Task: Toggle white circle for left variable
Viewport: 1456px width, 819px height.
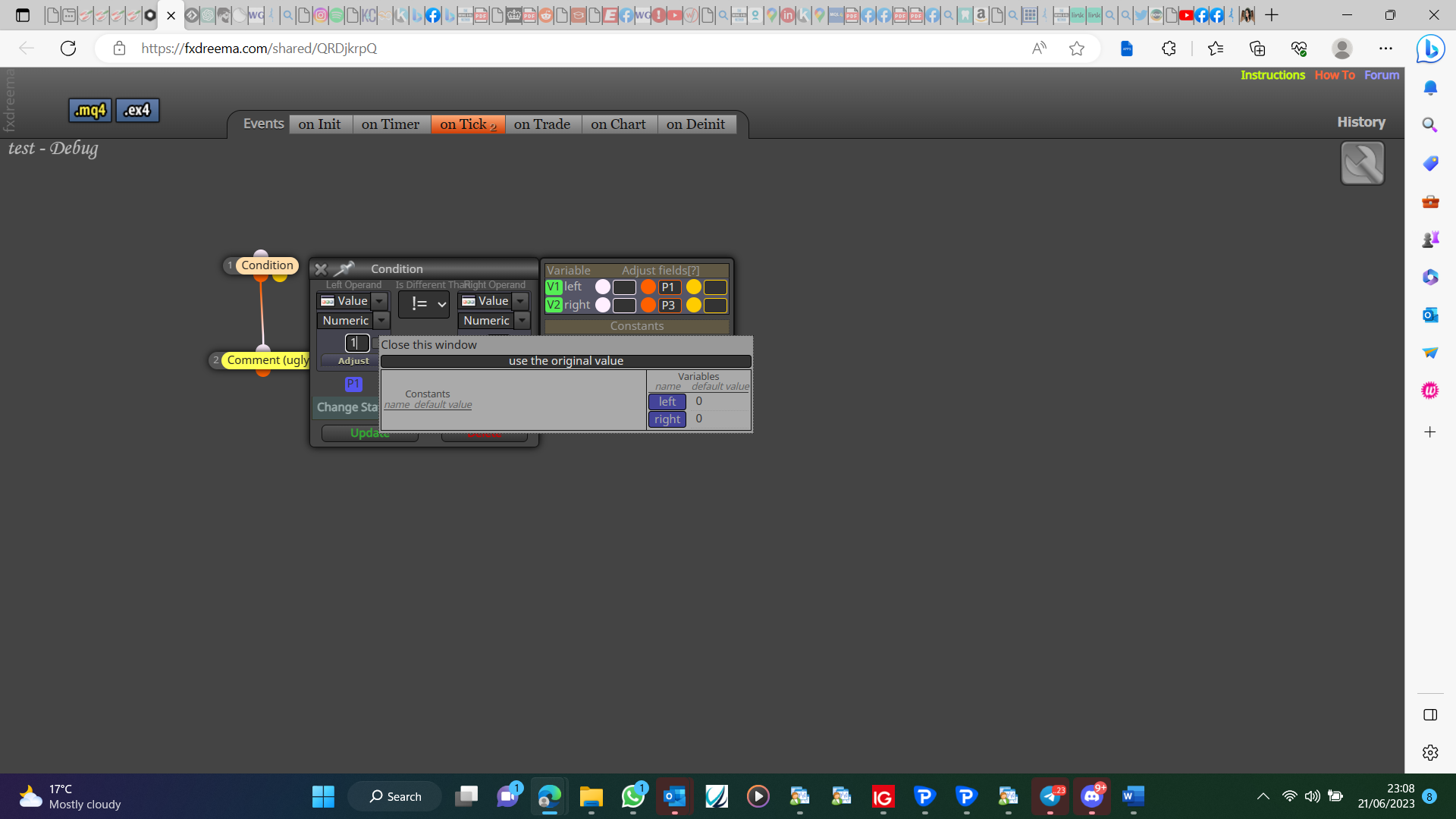Action: [x=603, y=287]
